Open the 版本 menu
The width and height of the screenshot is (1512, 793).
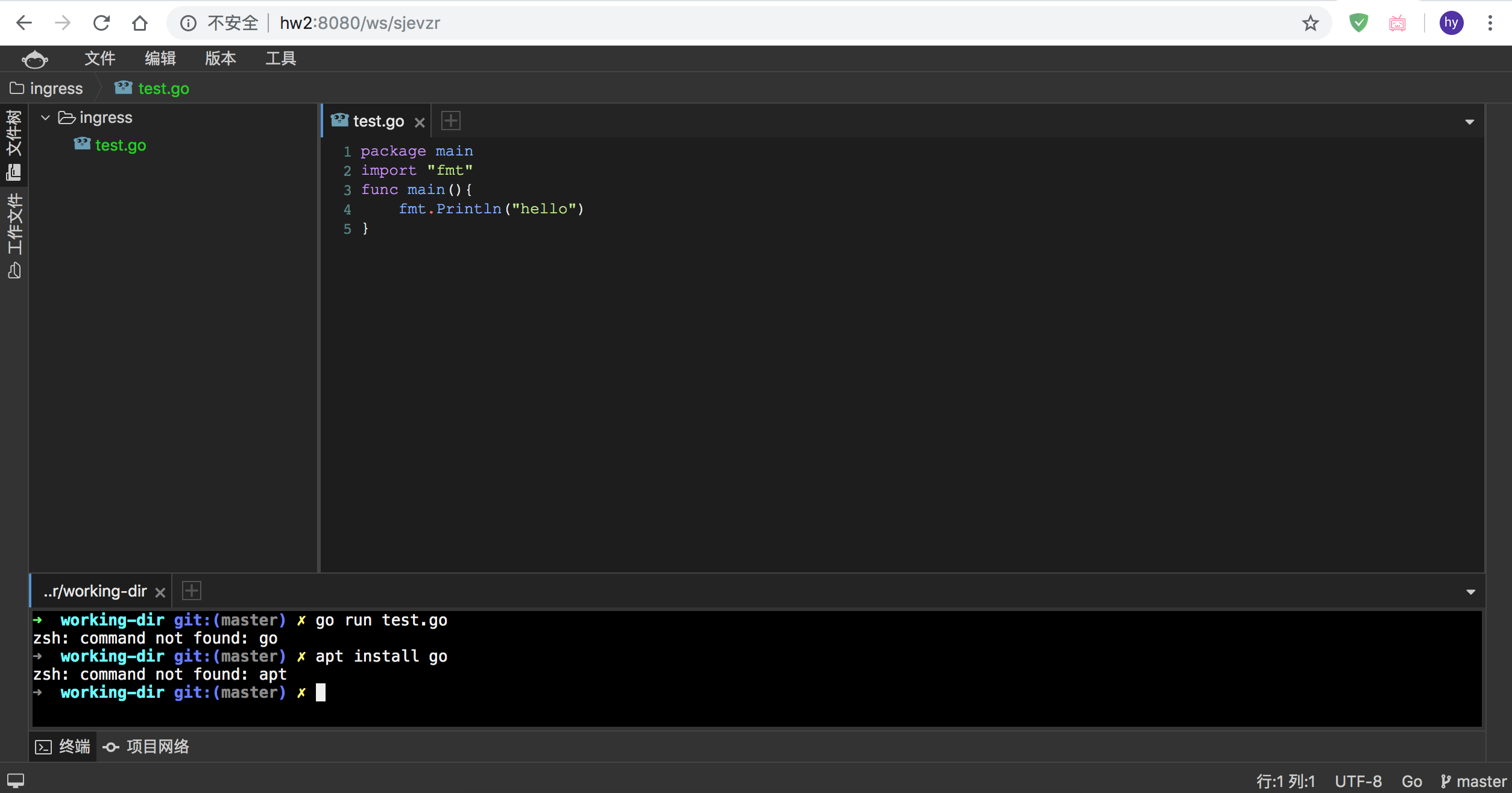tap(220, 59)
